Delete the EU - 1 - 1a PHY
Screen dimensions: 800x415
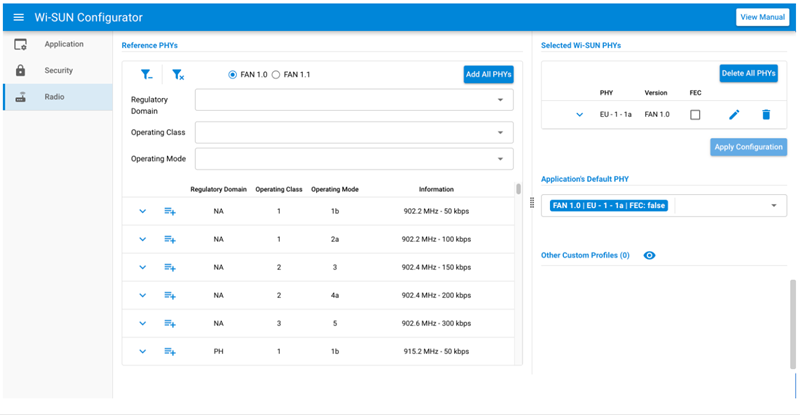[x=766, y=114]
